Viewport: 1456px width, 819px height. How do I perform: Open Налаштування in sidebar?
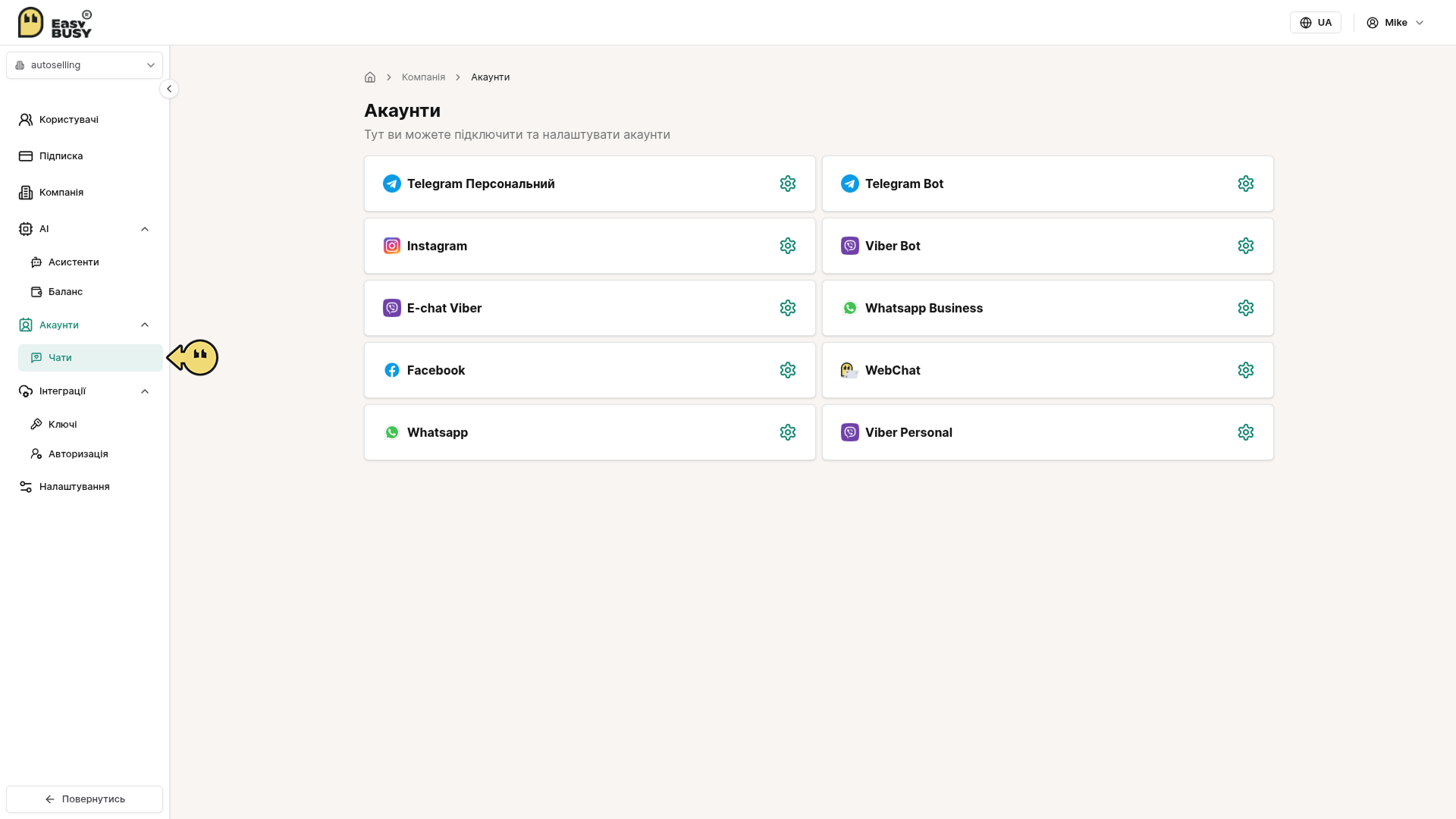click(85, 487)
